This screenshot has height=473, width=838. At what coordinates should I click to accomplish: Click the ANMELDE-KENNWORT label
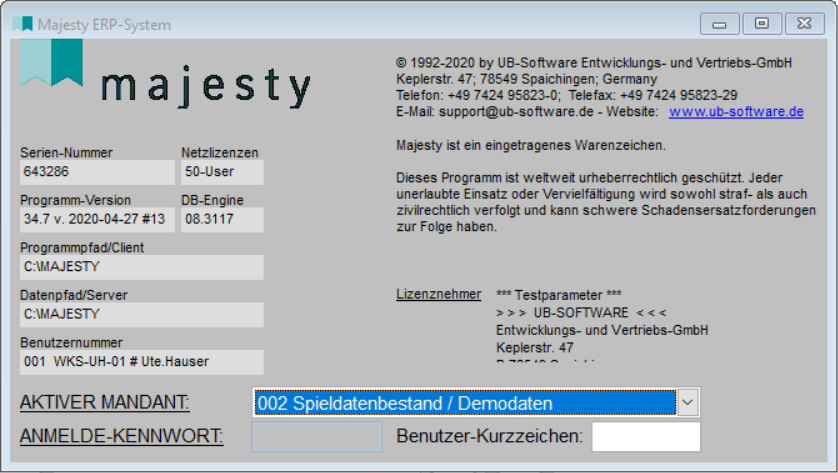(121, 437)
